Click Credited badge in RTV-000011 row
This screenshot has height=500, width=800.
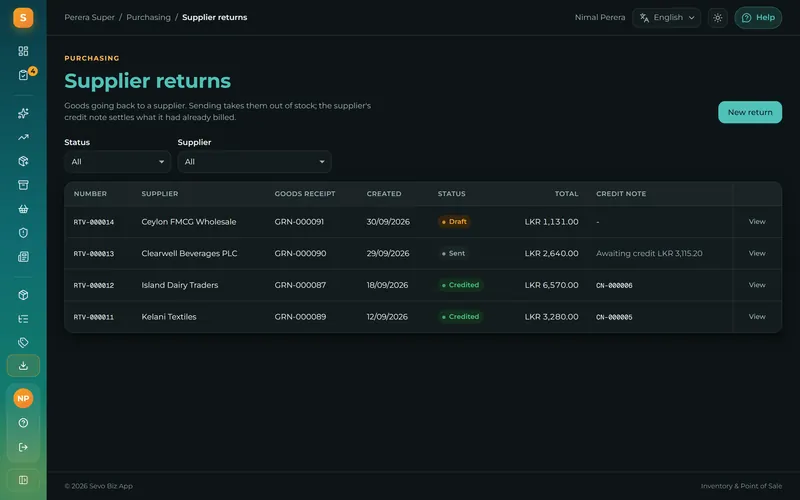pos(461,316)
